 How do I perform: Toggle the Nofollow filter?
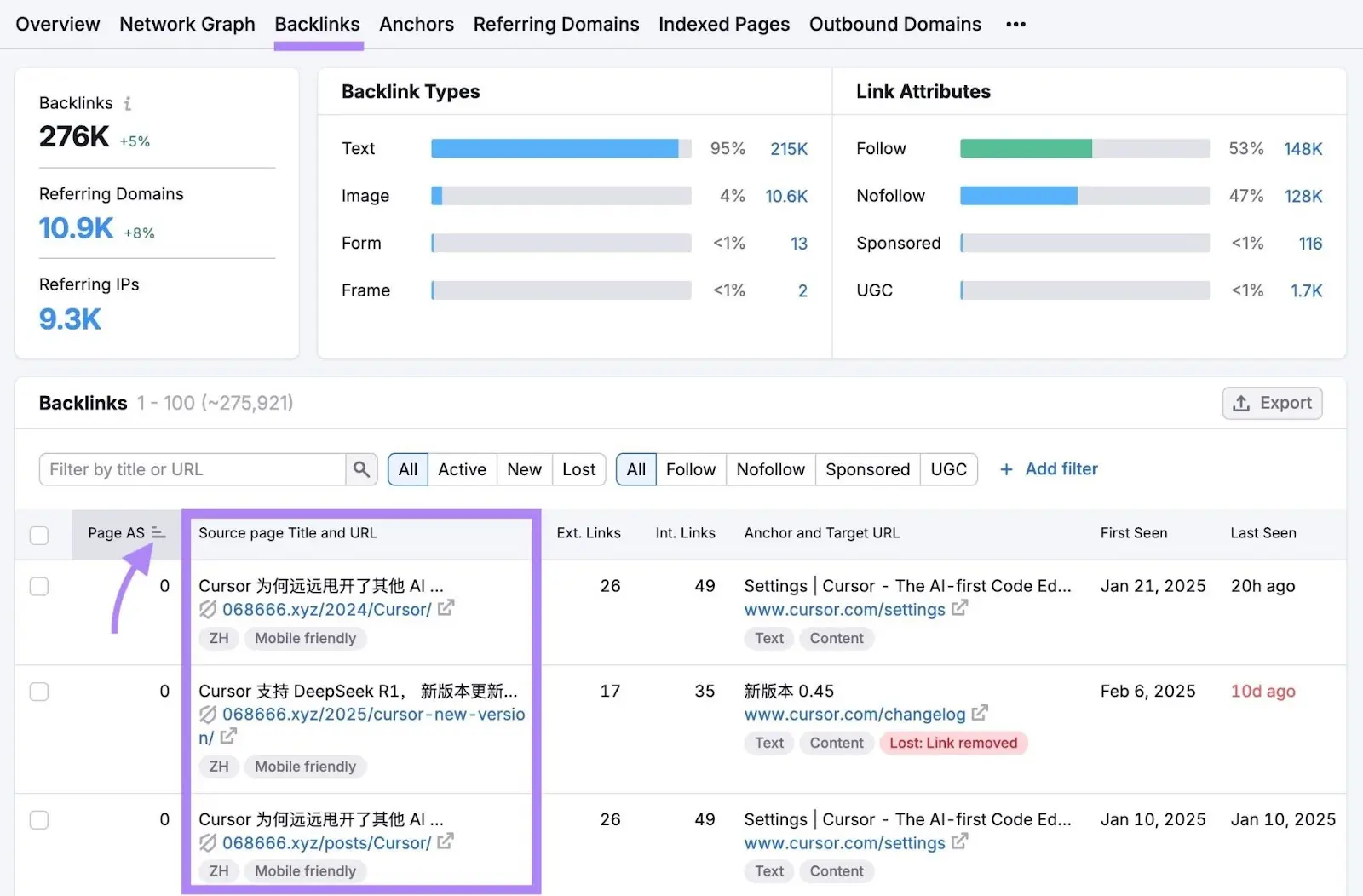click(x=770, y=468)
